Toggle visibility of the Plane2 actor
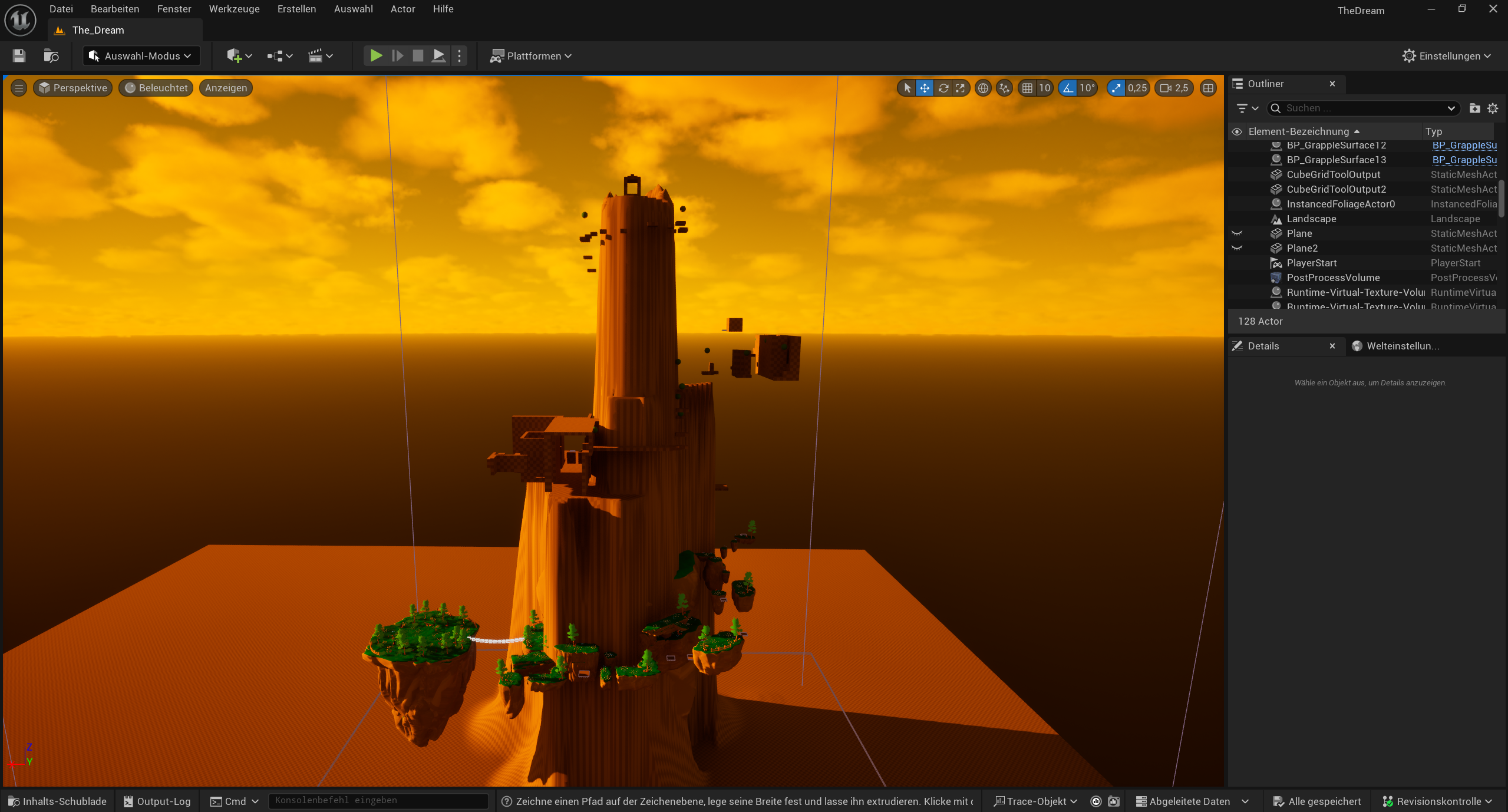The image size is (1508, 812). pyautogui.click(x=1237, y=248)
